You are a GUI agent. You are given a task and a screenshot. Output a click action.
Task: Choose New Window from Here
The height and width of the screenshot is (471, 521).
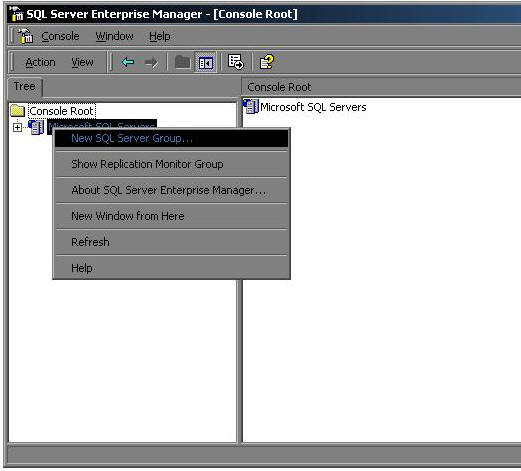pos(171,216)
